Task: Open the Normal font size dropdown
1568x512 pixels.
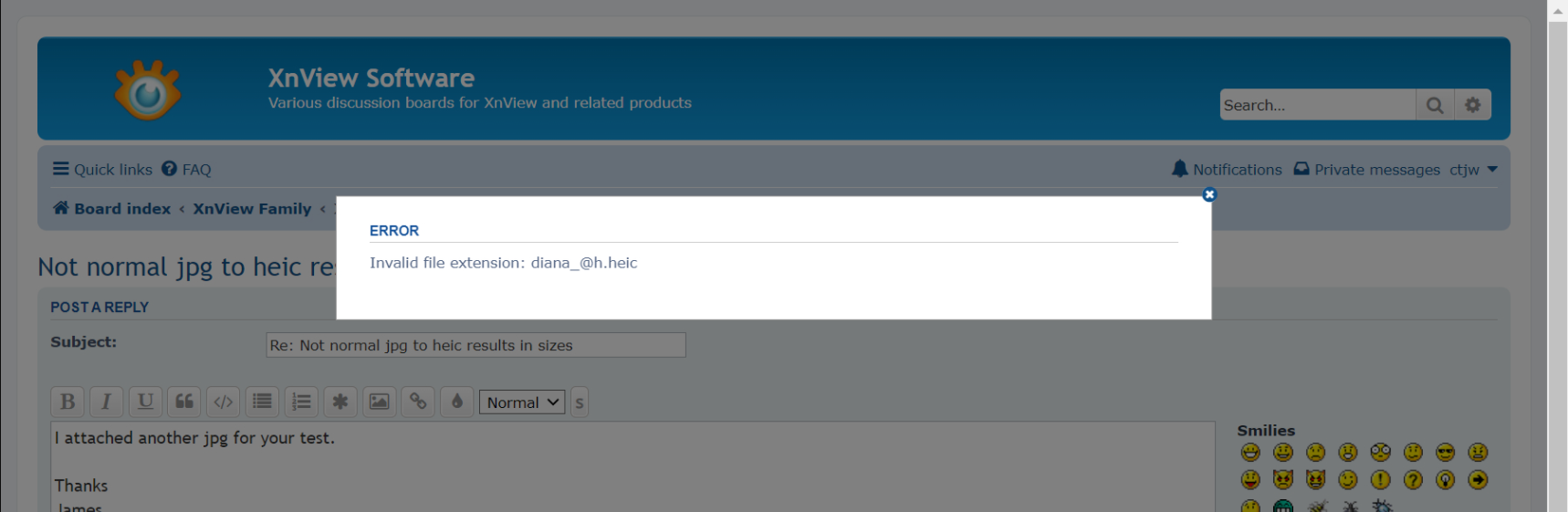Action: pos(522,402)
